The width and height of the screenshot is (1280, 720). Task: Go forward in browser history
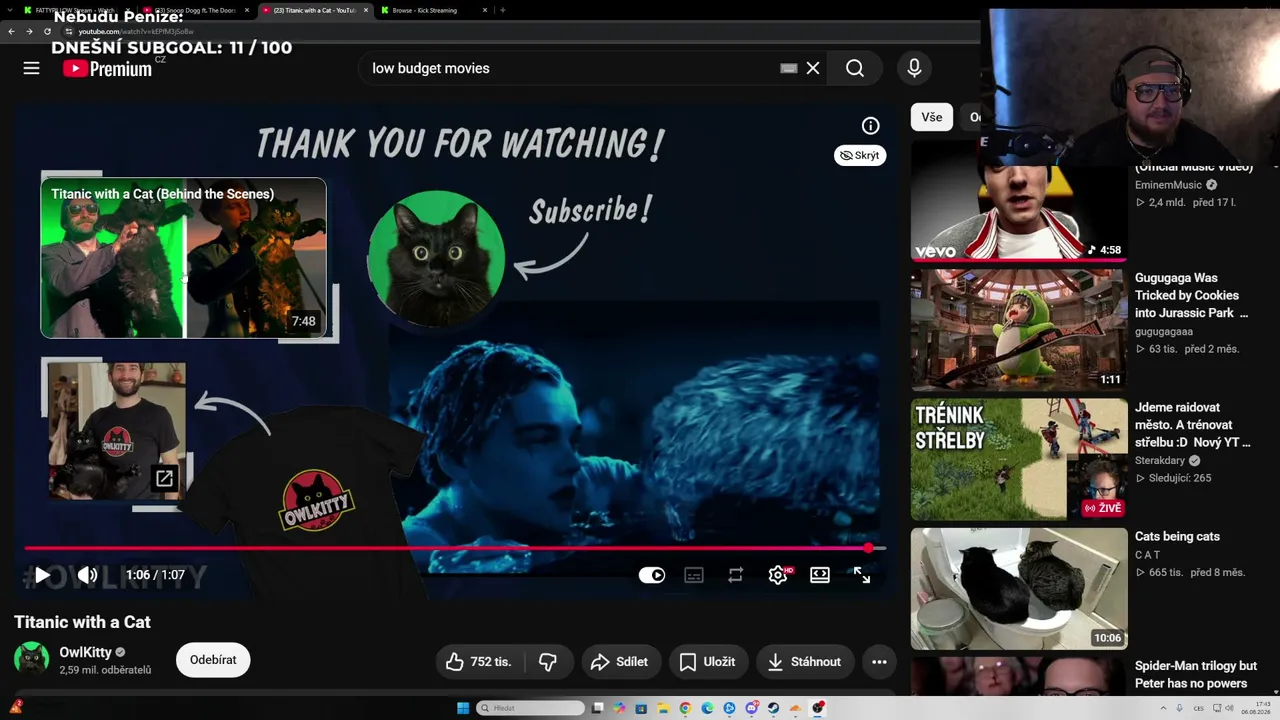click(x=29, y=31)
